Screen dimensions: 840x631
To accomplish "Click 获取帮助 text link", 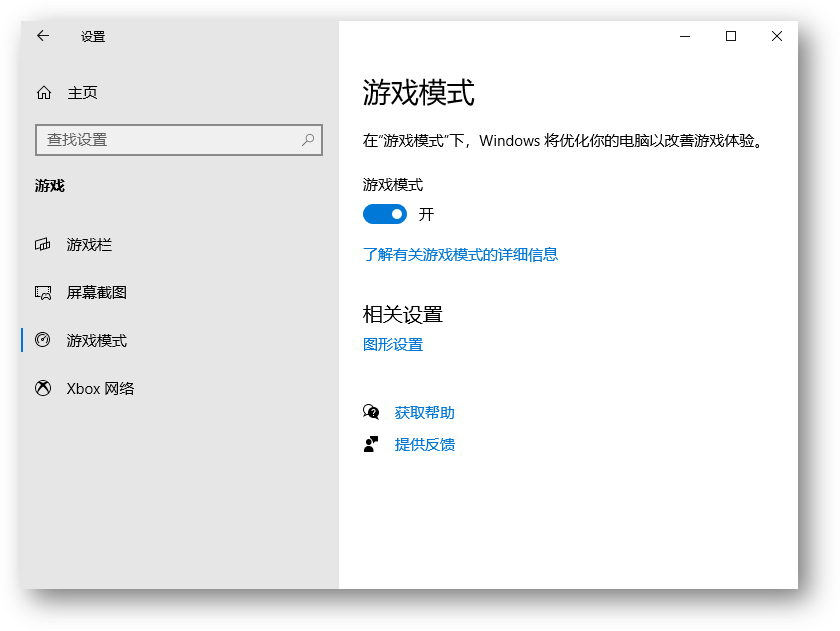I will point(425,412).
